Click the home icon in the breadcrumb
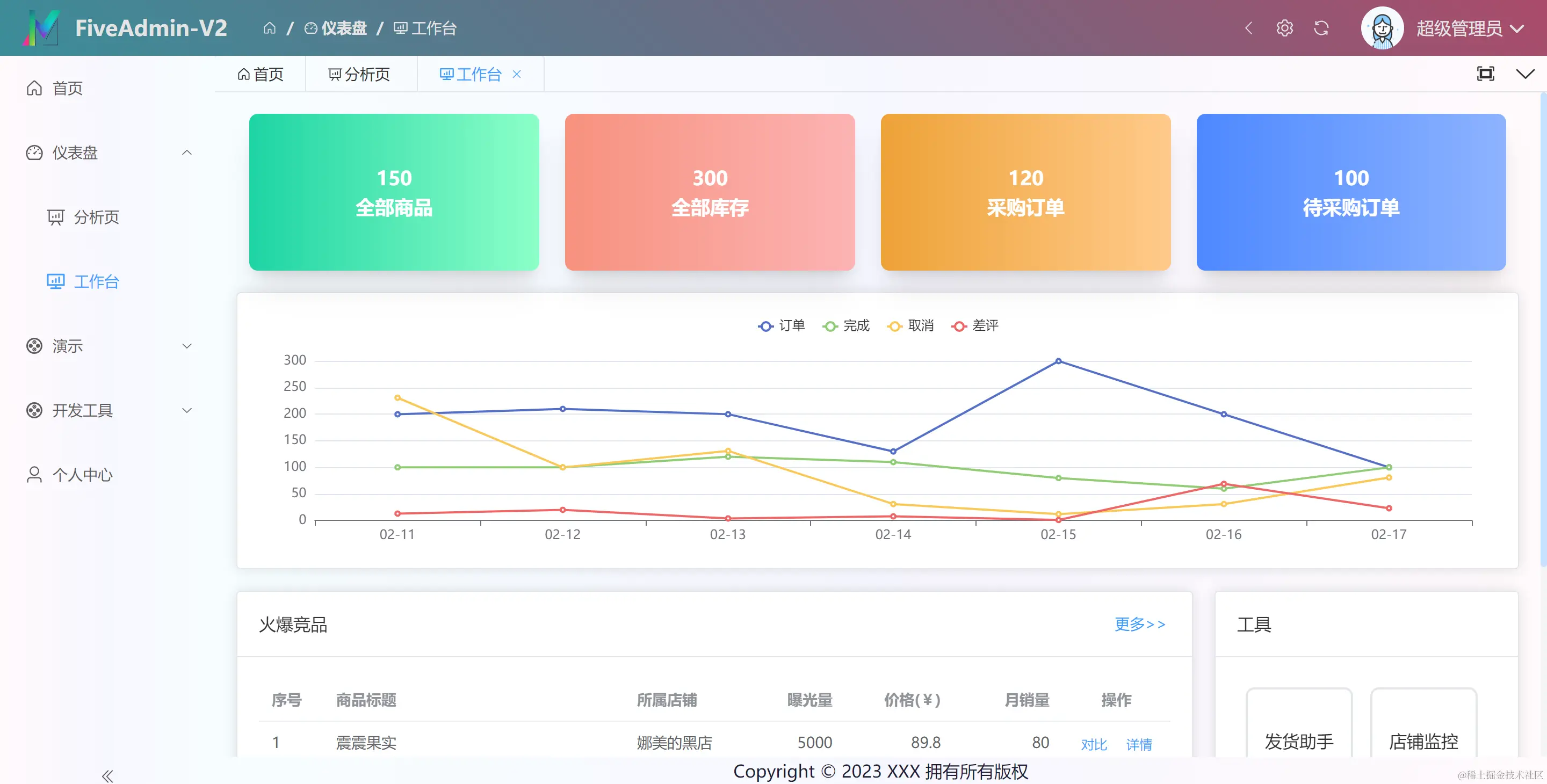The width and height of the screenshot is (1547, 784). click(270, 27)
